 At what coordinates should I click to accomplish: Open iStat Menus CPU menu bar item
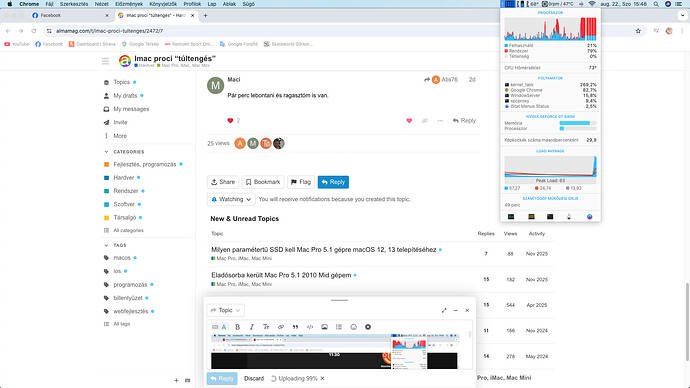pyautogui.click(x=509, y=4)
